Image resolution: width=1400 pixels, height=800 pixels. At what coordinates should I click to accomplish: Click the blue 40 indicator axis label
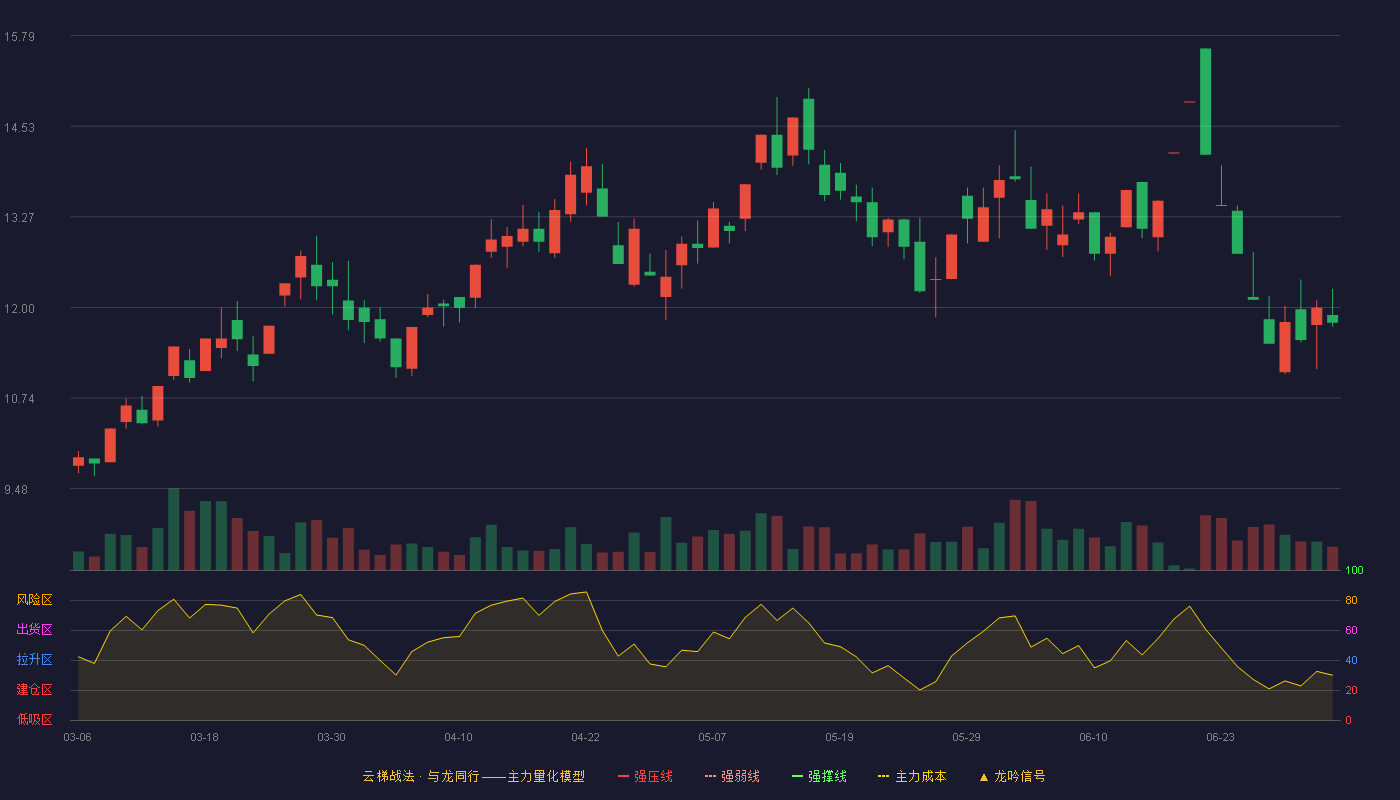point(1351,660)
